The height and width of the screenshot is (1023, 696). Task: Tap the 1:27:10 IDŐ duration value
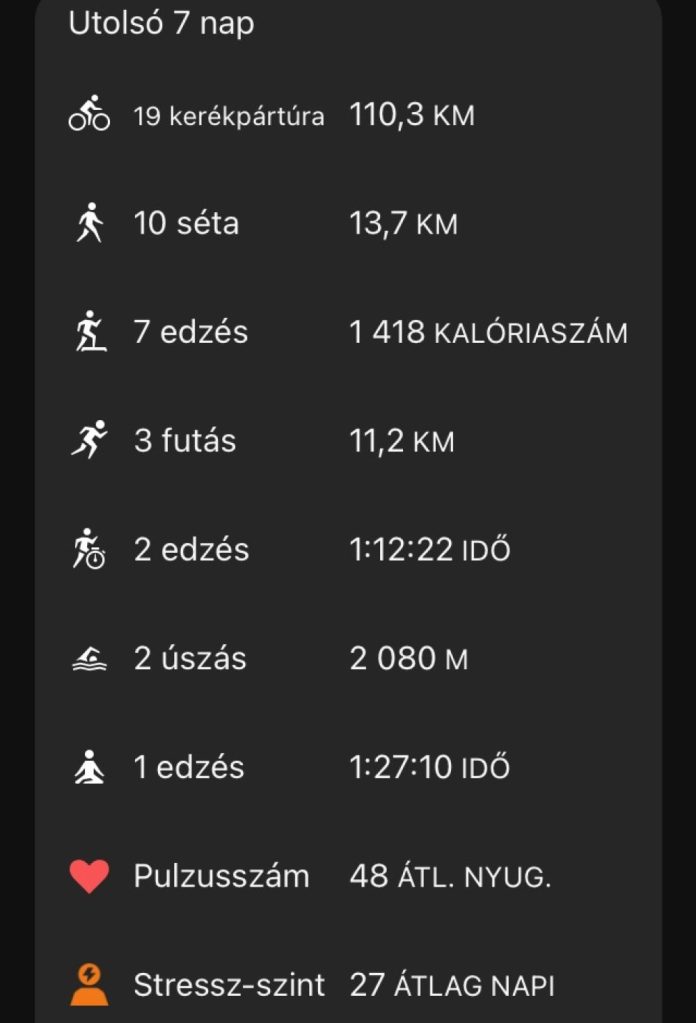tap(429, 768)
